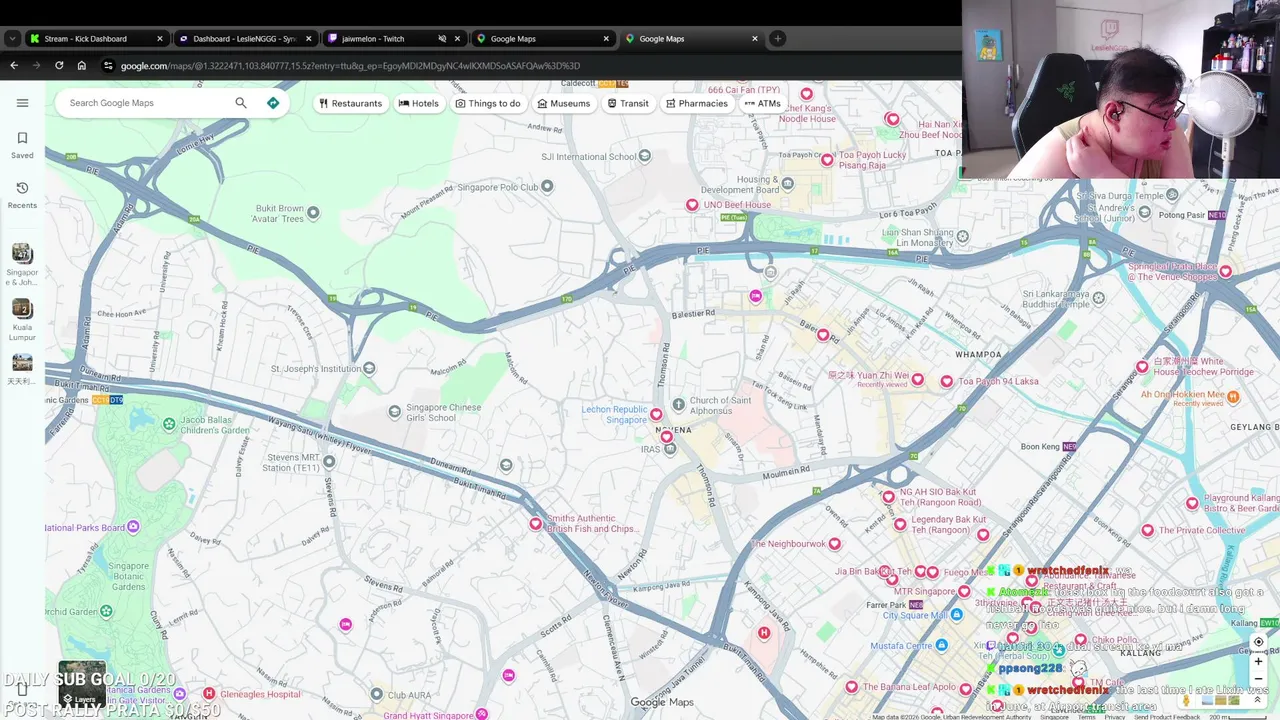Image resolution: width=1280 pixels, height=720 pixels.
Task: Open a new browser tab
Action: pos(778,39)
